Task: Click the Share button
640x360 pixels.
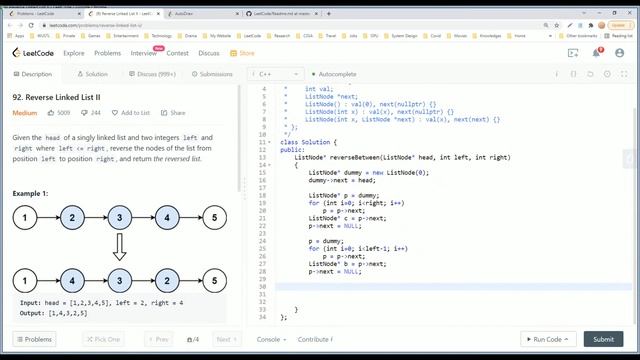Action: click(x=173, y=113)
